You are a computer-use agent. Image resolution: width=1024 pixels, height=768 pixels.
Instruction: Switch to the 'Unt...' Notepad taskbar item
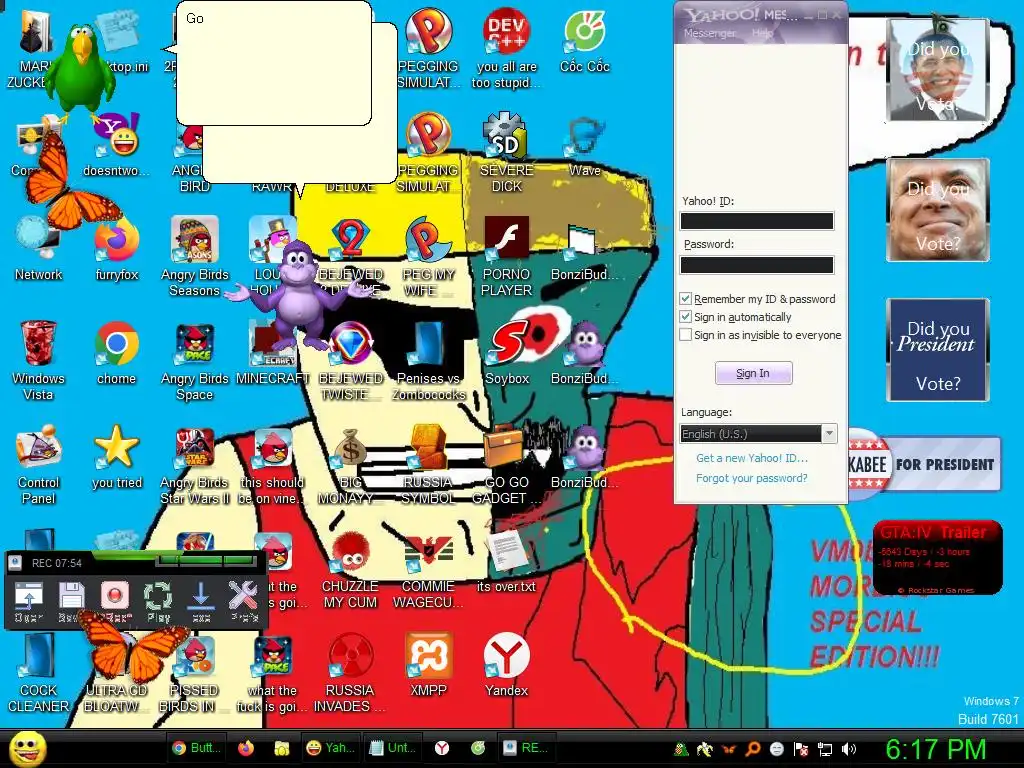point(392,748)
